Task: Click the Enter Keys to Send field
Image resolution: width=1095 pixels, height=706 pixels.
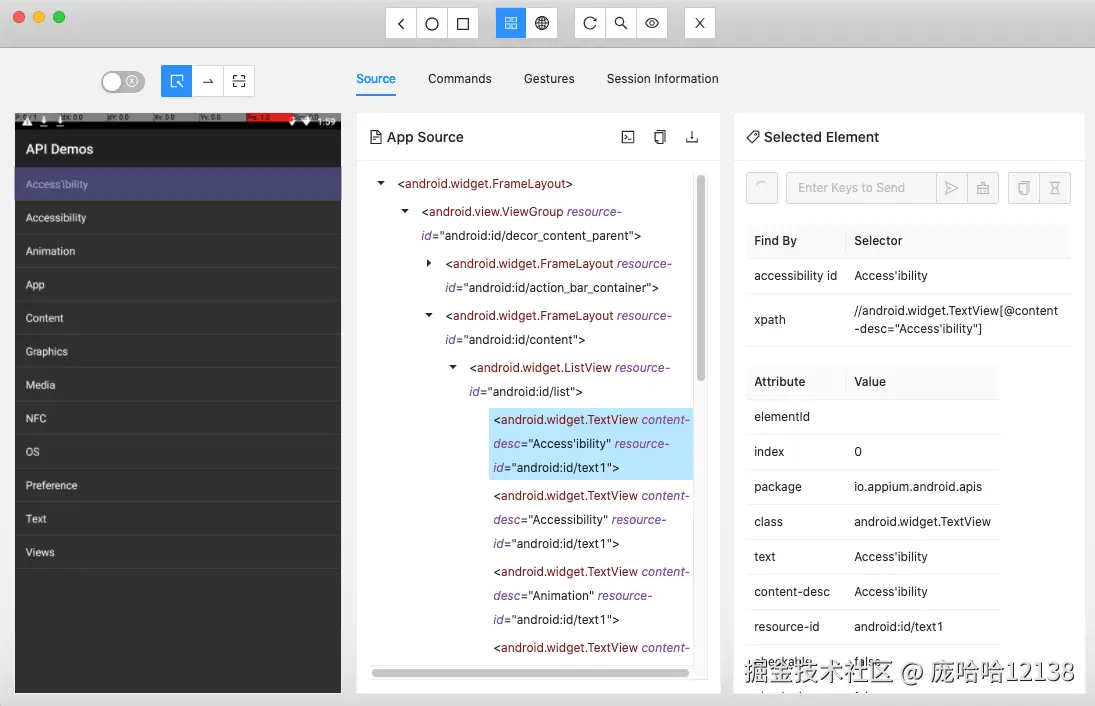Action: pyautogui.click(x=861, y=188)
